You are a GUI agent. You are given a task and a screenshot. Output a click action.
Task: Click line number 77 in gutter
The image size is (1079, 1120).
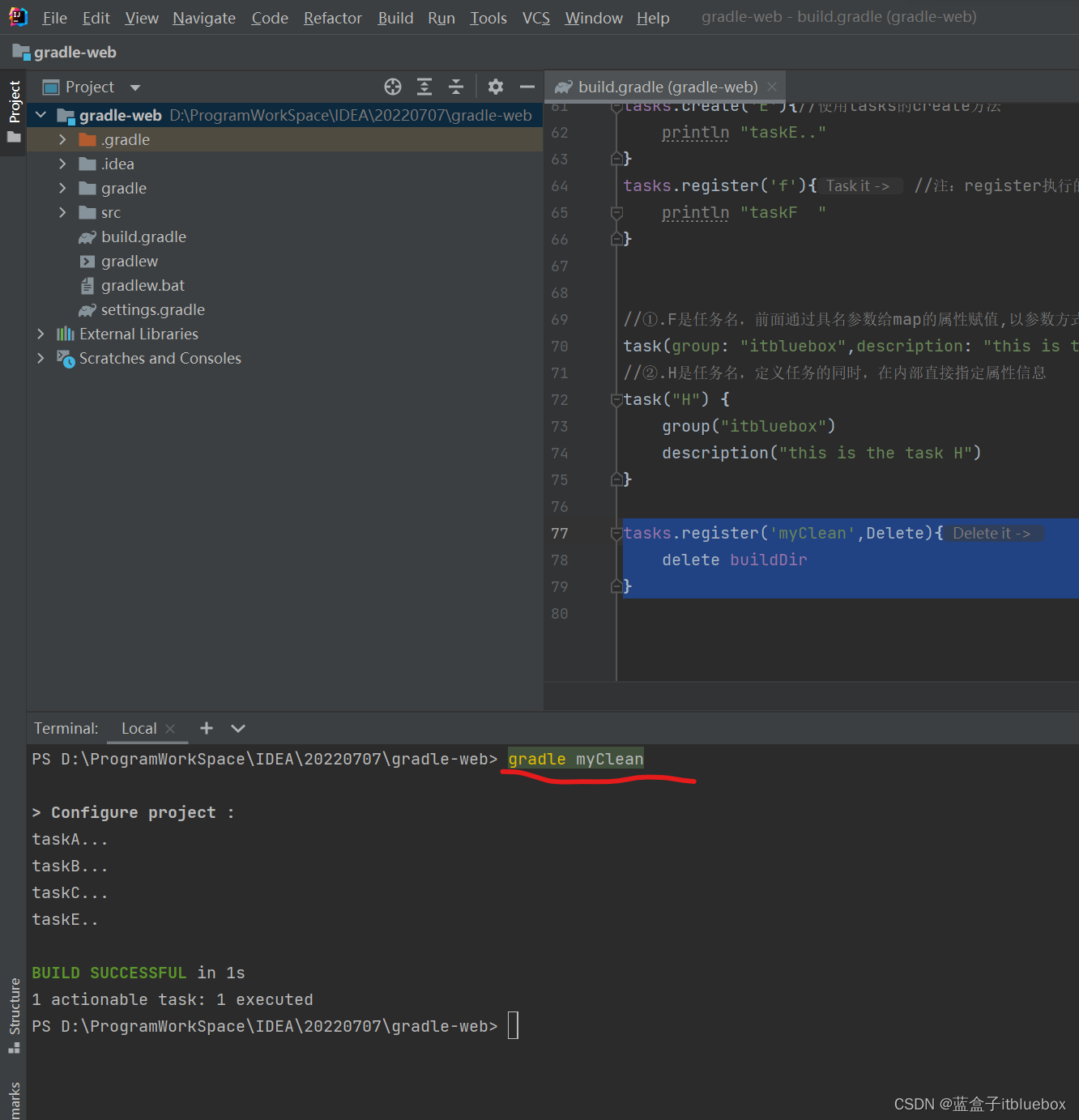560,533
